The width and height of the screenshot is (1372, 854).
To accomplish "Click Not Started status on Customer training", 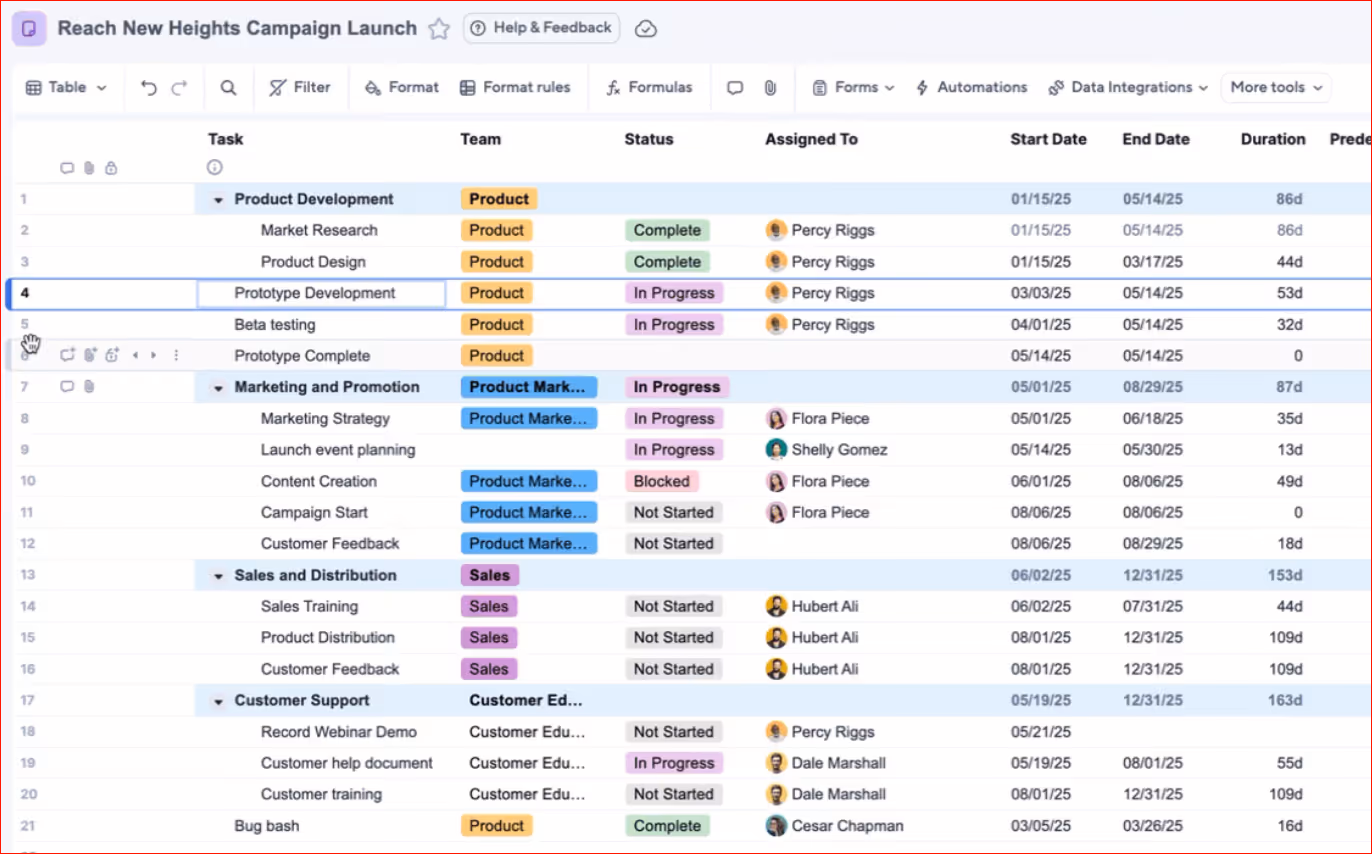I will [673, 794].
